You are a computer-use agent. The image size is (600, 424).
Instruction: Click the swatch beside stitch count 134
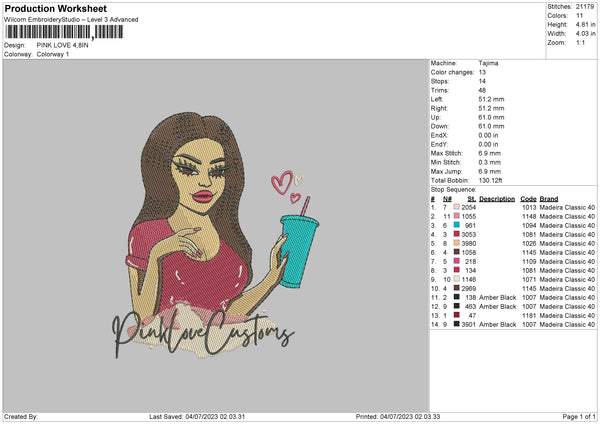tap(457, 270)
